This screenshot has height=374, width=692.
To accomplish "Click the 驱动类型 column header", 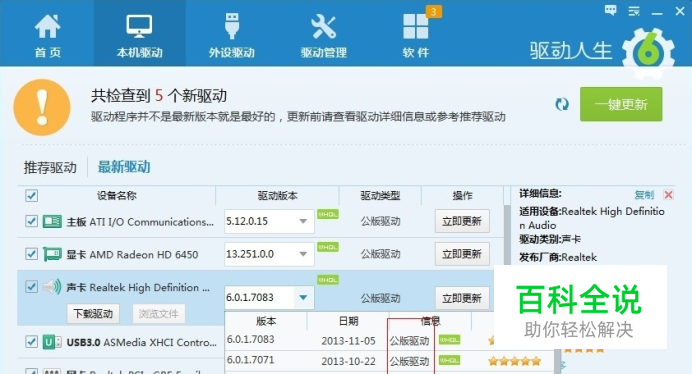I will click(380, 196).
